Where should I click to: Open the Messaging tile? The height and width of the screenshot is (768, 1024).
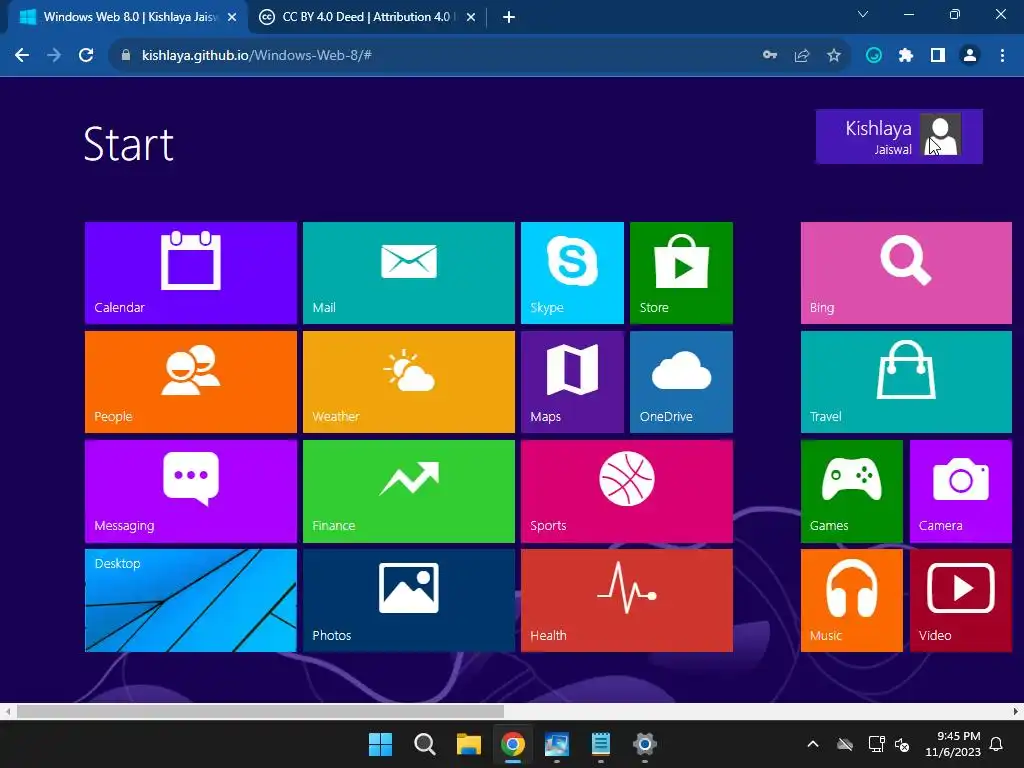click(x=191, y=491)
